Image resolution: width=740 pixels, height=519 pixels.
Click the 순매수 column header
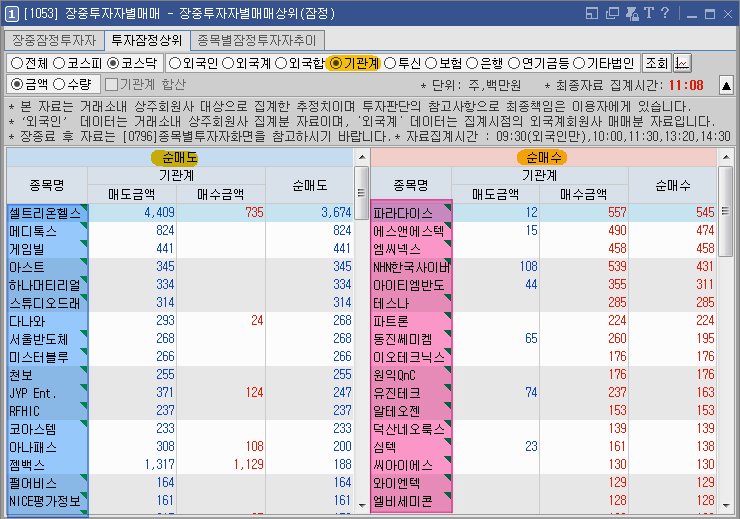pos(673,185)
